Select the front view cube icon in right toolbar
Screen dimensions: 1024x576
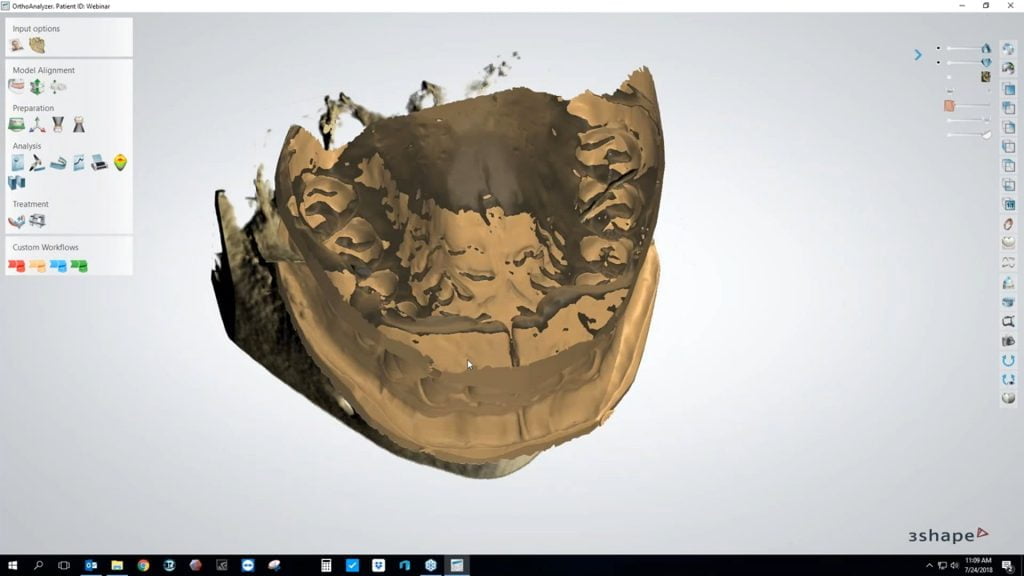pyautogui.click(x=1008, y=90)
